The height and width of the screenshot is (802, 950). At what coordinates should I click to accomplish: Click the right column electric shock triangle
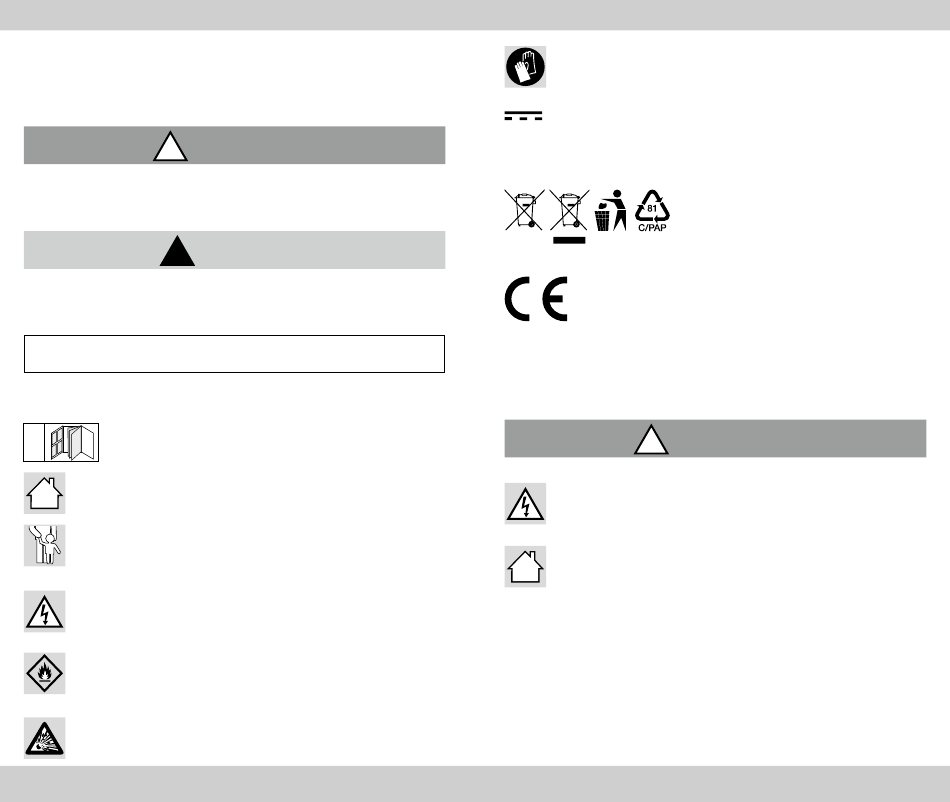[x=525, y=503]
